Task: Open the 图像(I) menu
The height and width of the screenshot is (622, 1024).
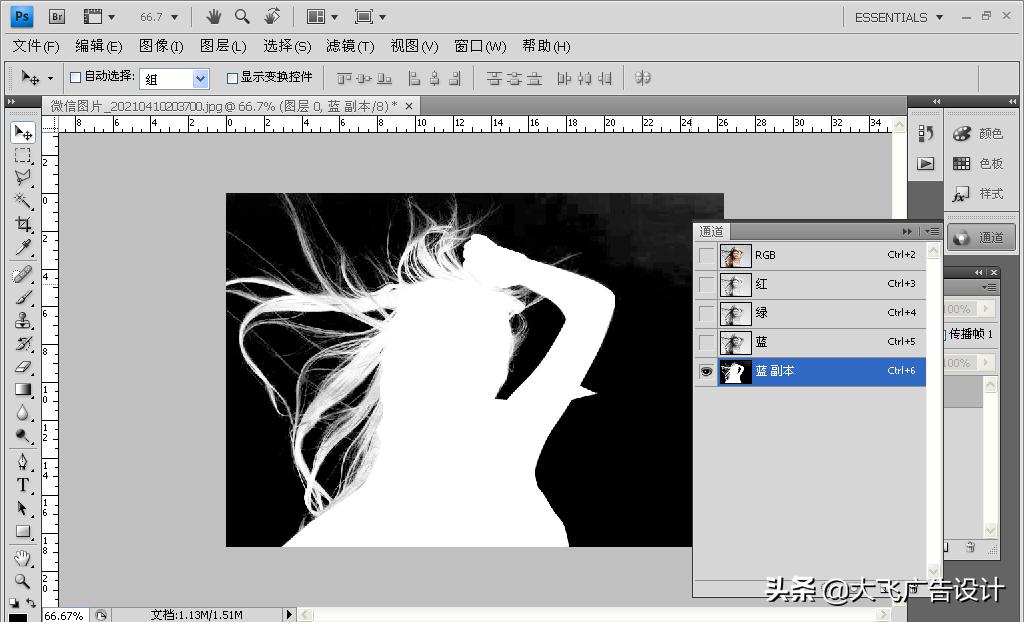Action: click(x=161, y=46)
